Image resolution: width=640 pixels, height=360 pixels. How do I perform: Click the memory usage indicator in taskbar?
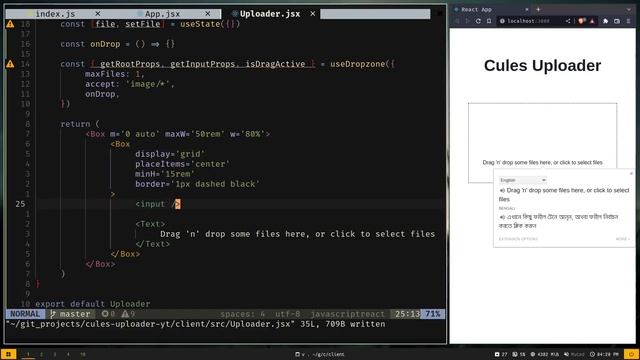(x=545, y=354)
